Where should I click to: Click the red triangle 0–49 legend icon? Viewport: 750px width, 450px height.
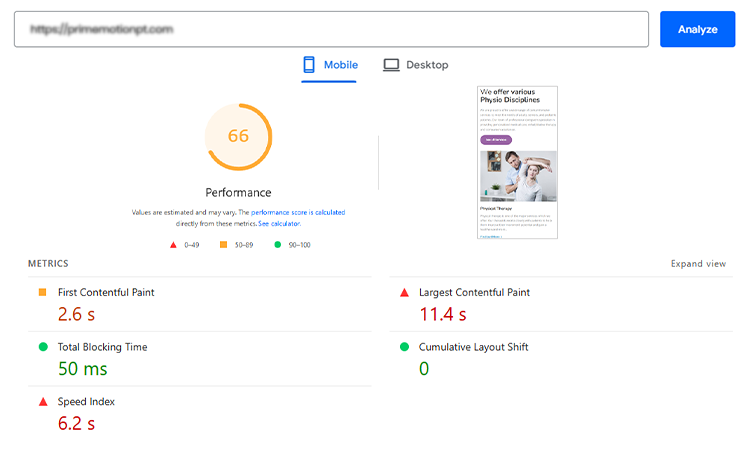(173, 245)
